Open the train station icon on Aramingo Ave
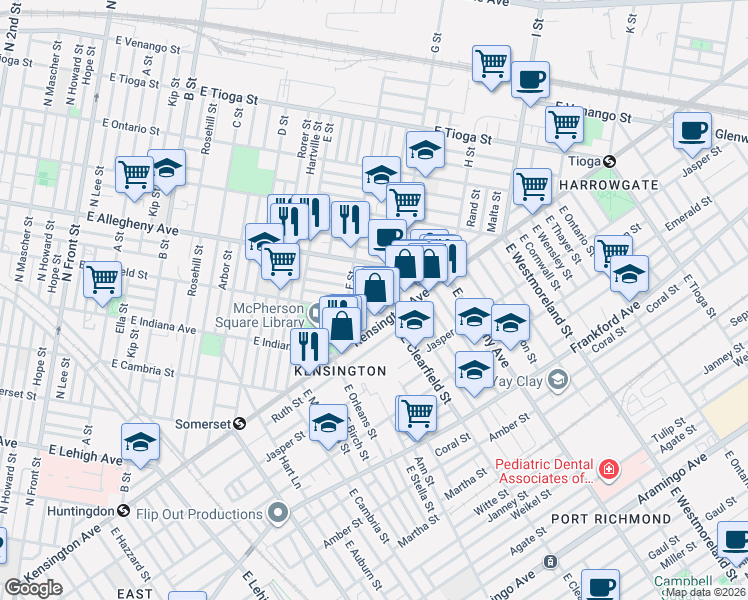The width and height of the screenshot is (748, 600). point(551,561)
